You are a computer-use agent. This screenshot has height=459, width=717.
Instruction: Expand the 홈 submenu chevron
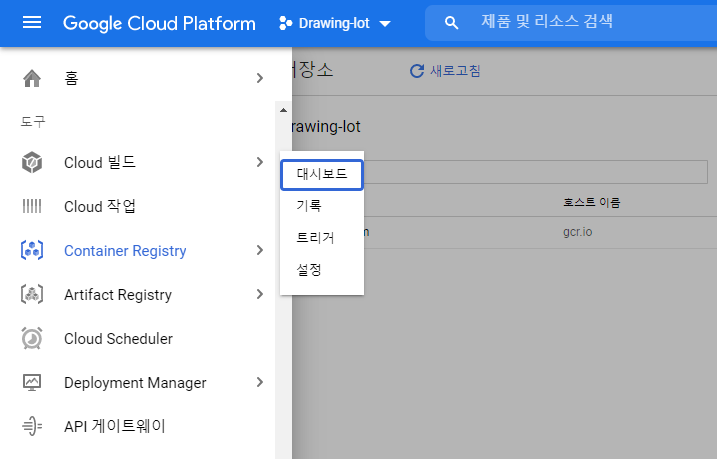pyautogui.click(x=260, y=78)
